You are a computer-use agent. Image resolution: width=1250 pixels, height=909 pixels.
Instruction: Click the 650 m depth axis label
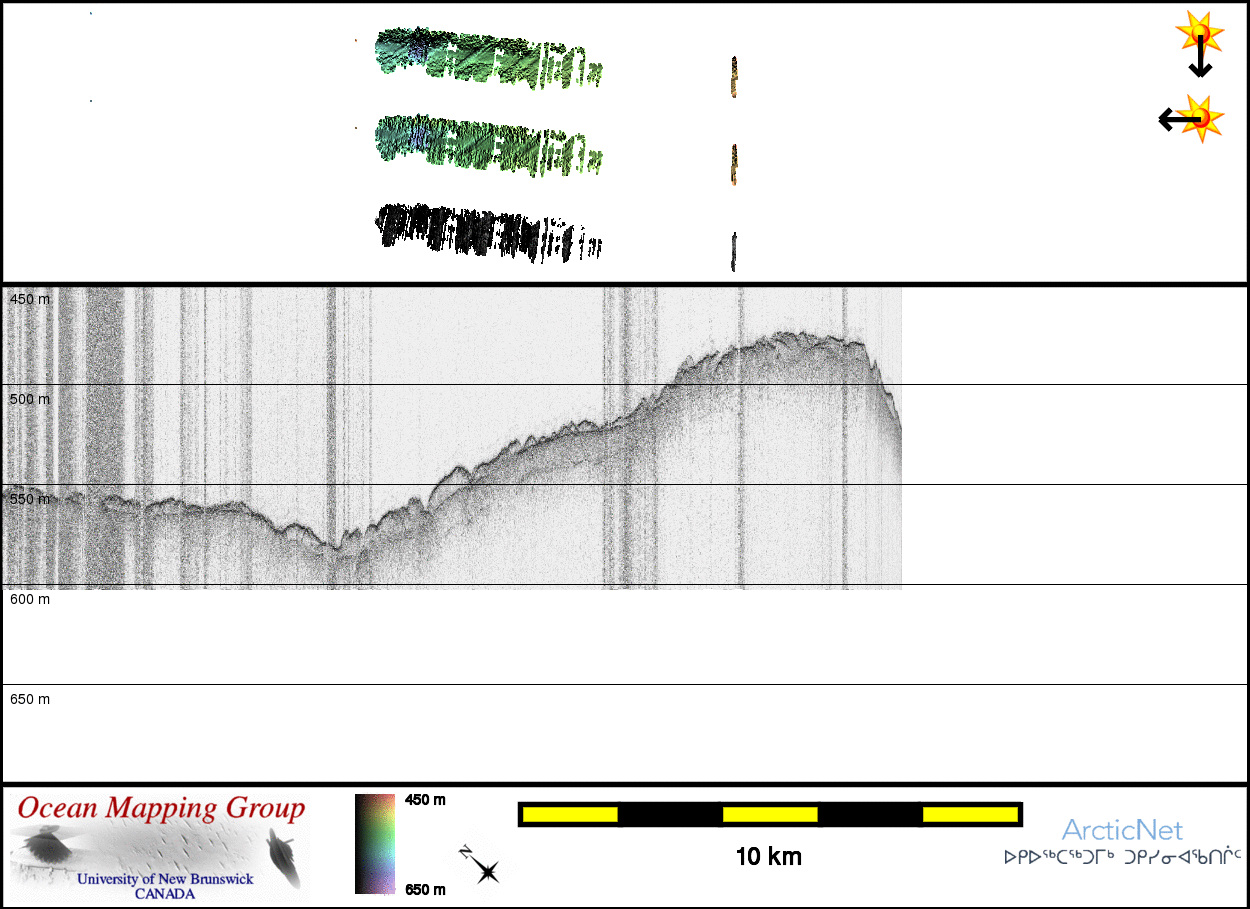30,699
